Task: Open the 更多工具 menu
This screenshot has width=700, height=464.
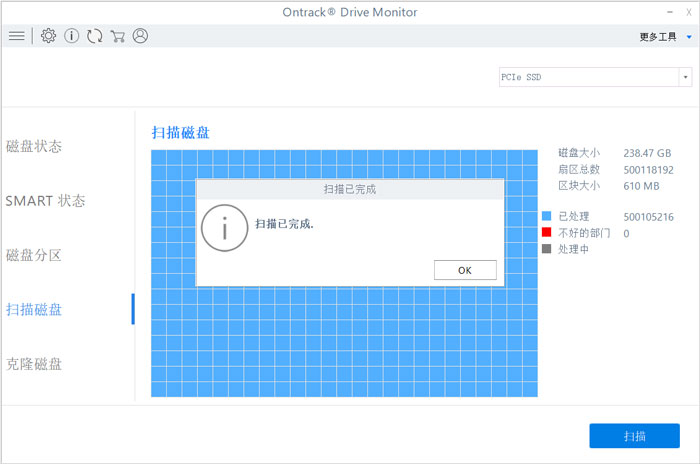Action: coord(658,37)
